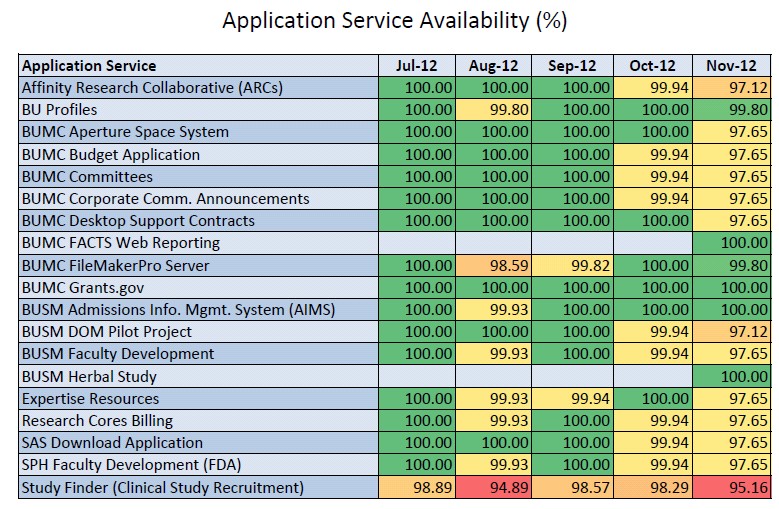Select the BUSM Faculty Development row label
This screenshot has width=779, height=509.
click(199, 354)
